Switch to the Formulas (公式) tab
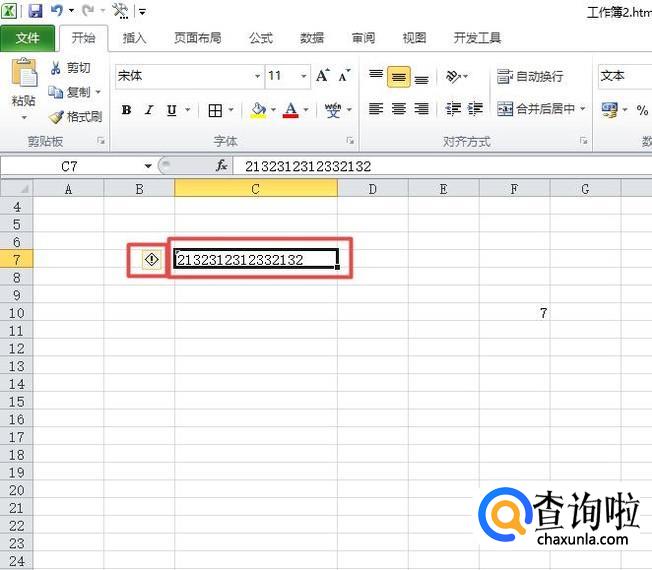 click(261, 38)
